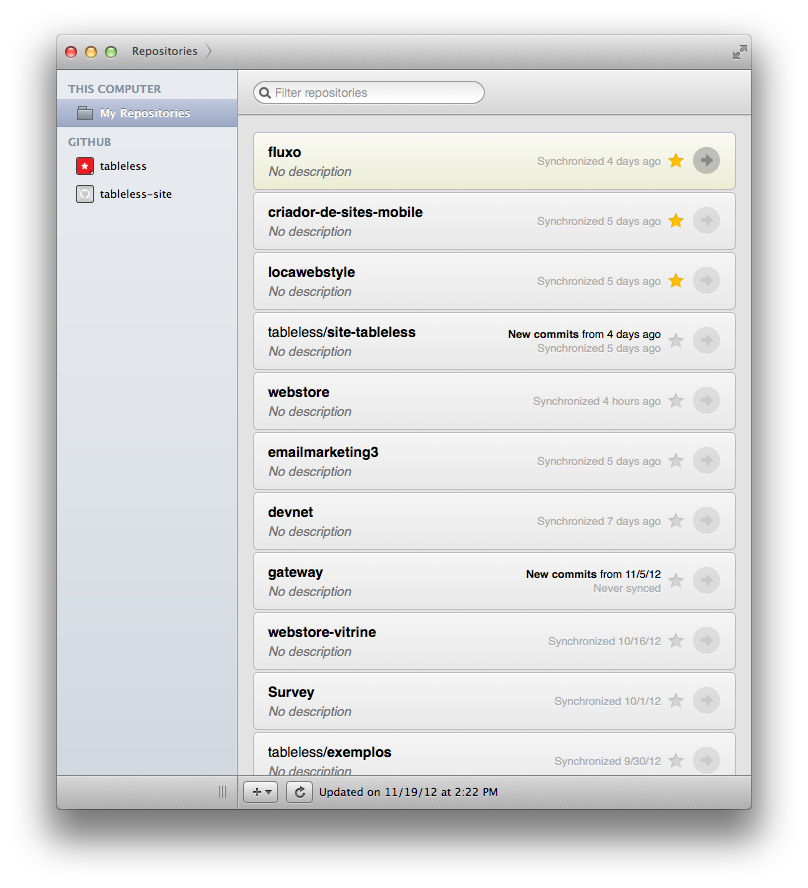The image size is (808, 888).
Task: Select My Repositories in the sidebar
Action: pos(147,113)
